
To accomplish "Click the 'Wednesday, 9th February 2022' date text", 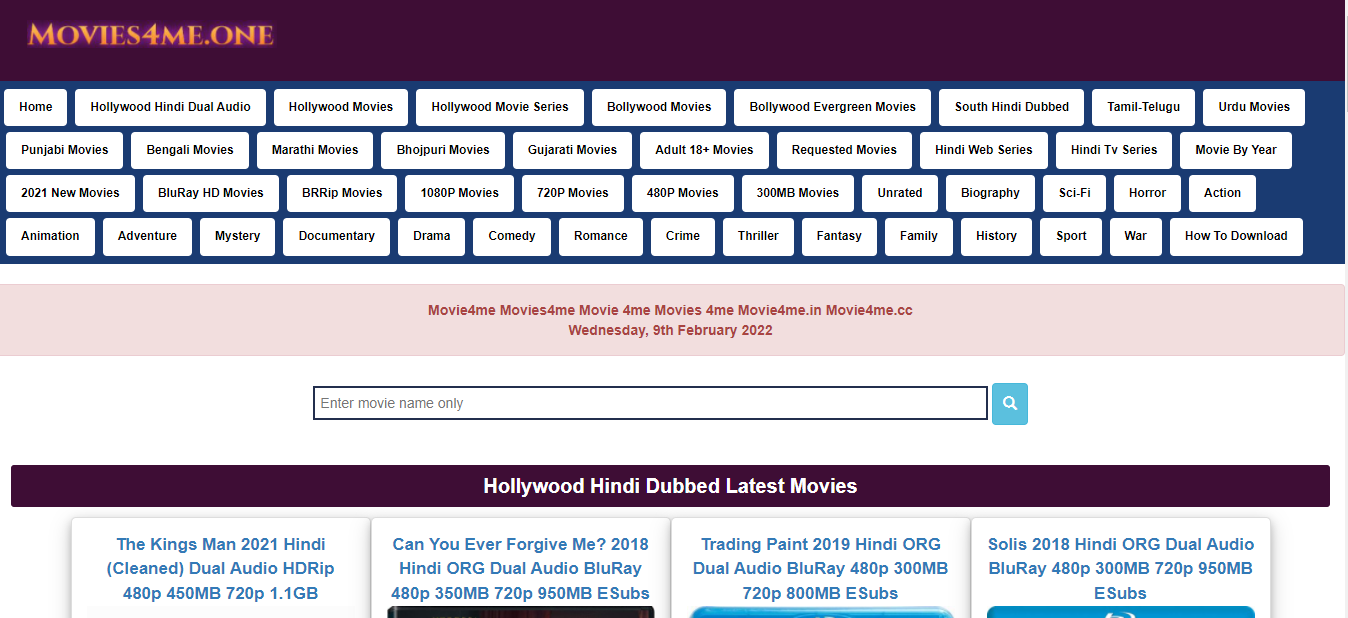I will click(670, 330).
